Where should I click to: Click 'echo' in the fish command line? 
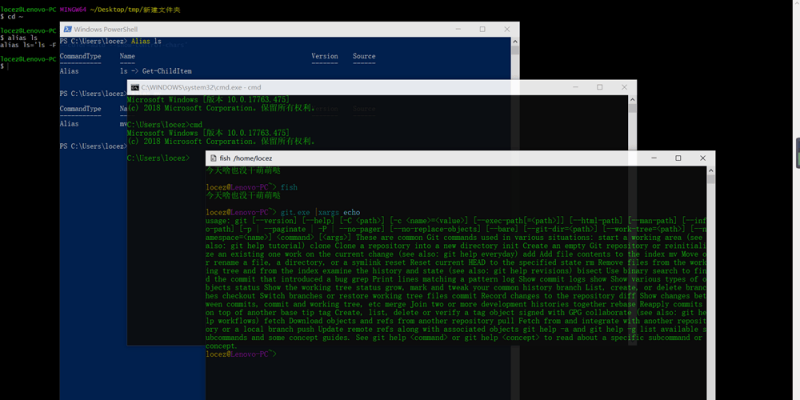point(352,212)
